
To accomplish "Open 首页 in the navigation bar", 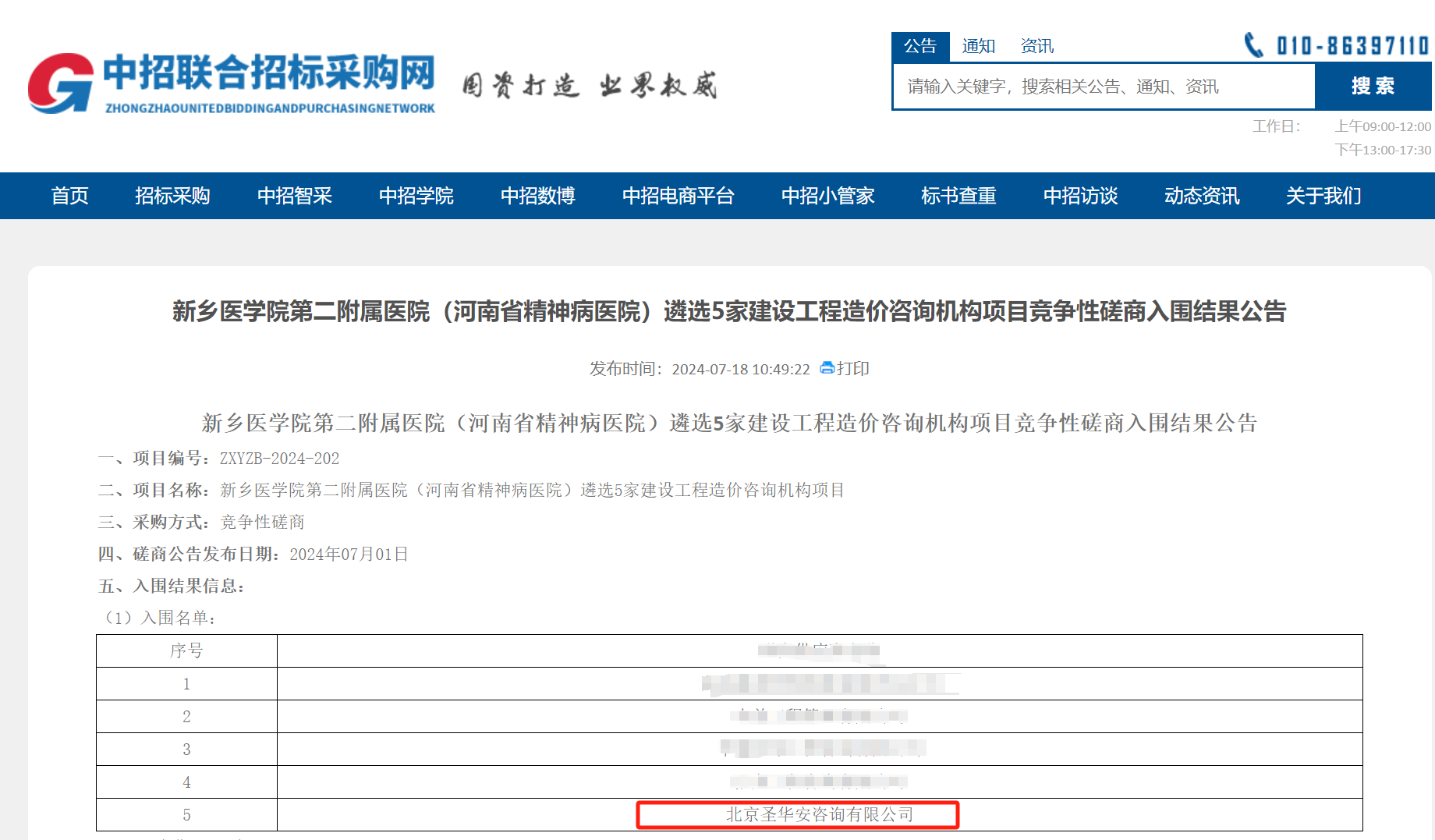I will pyautogui.click(x=69, y=196).
